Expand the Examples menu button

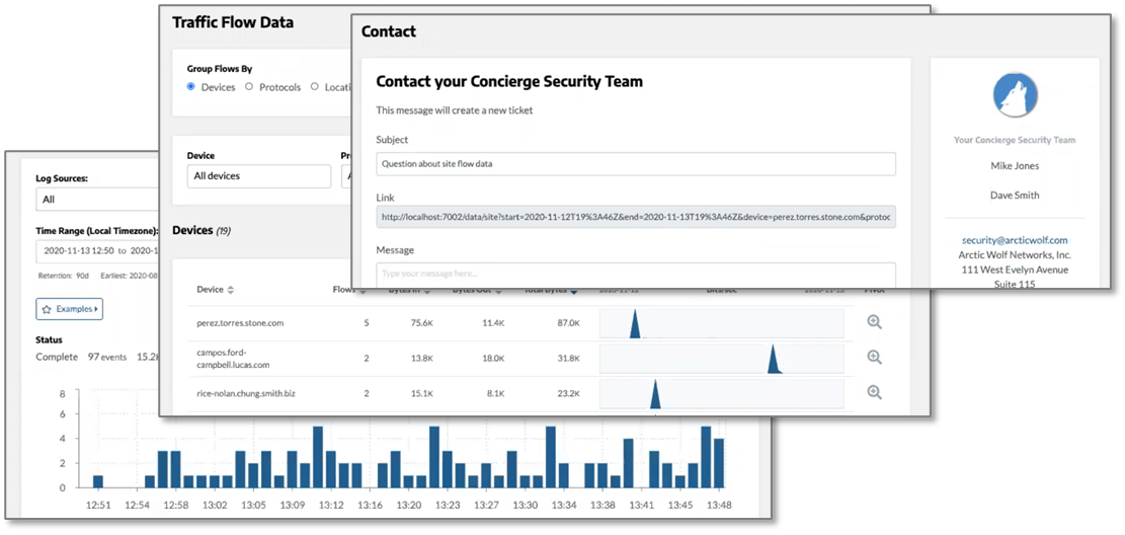69,309
